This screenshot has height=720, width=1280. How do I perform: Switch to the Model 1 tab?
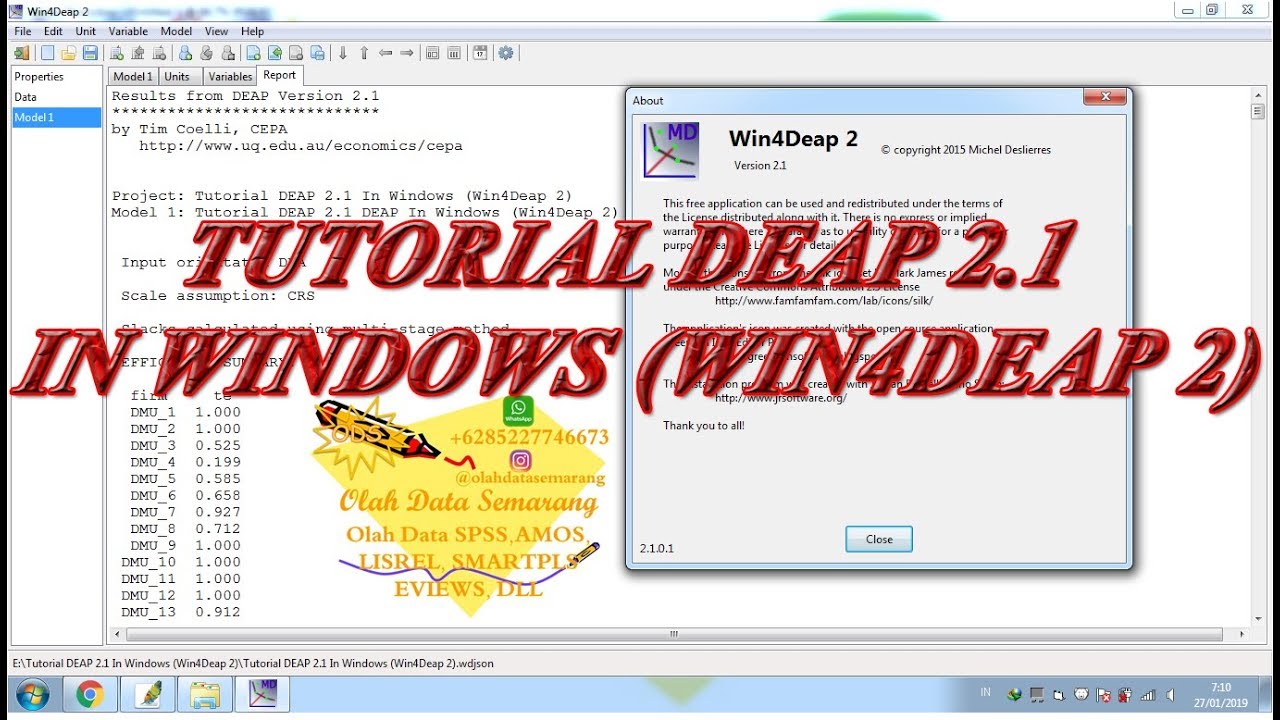tap(133, 76)
